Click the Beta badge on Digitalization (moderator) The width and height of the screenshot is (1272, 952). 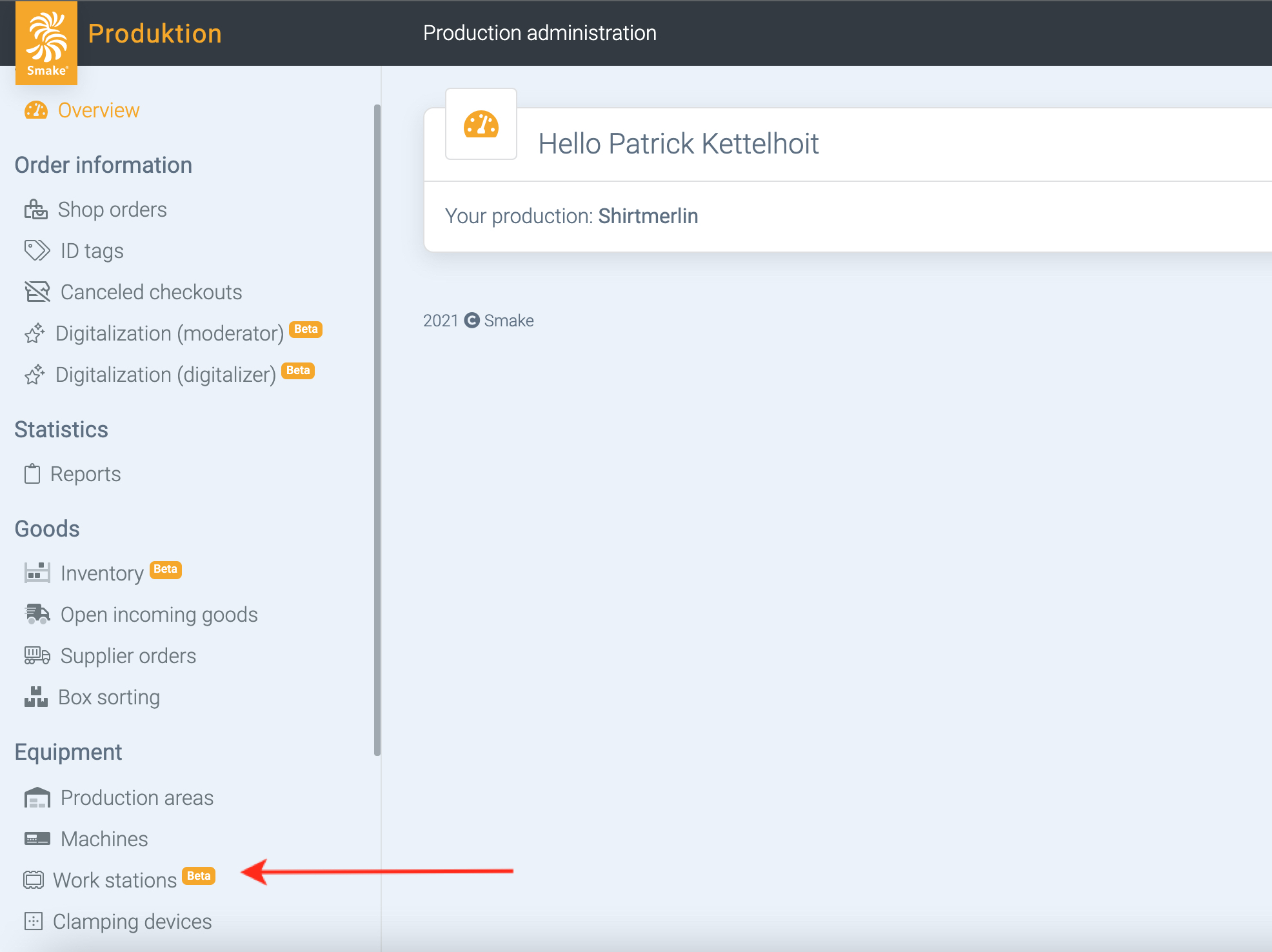tap(306, 329)
